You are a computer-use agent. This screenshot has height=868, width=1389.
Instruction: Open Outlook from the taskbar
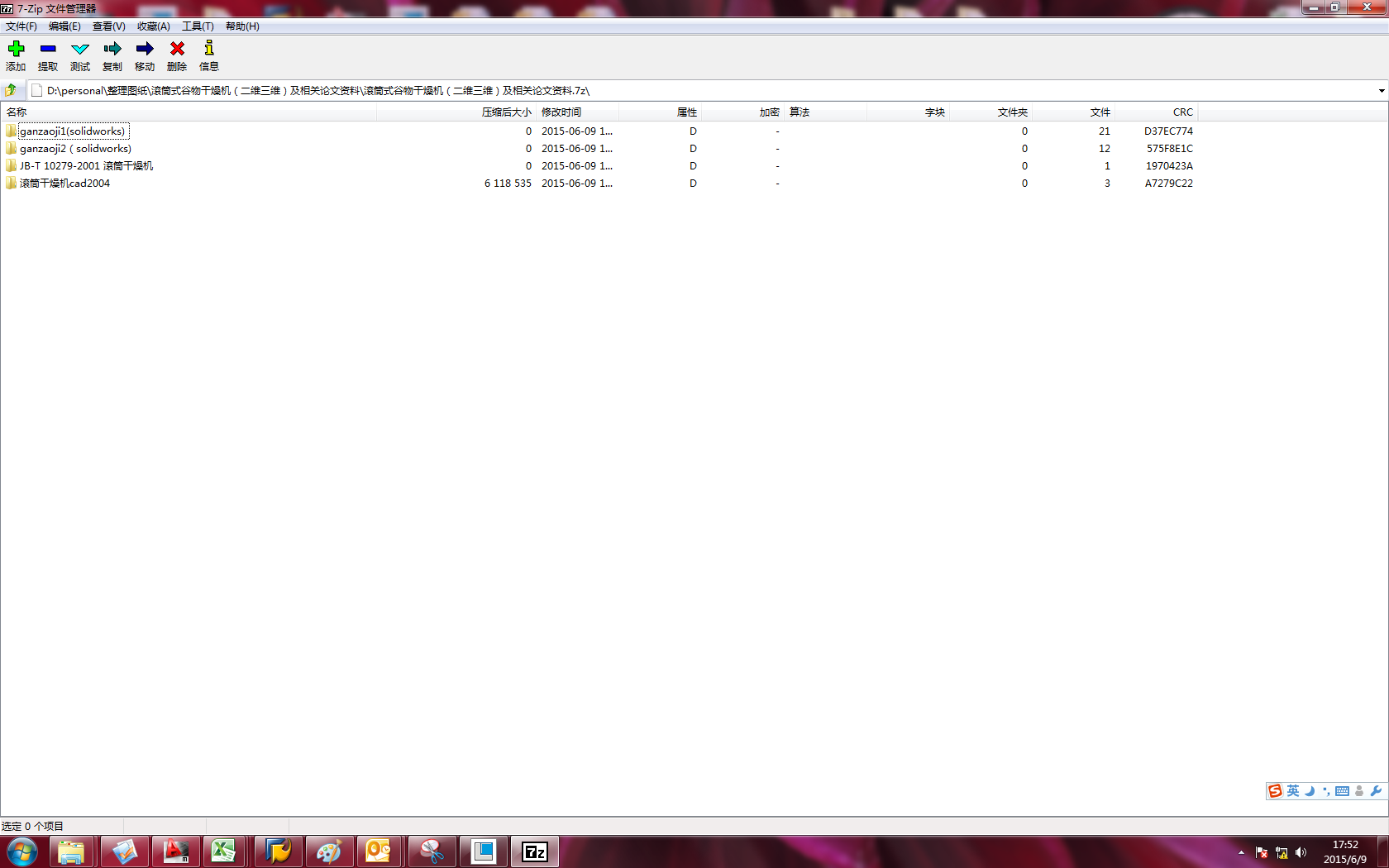click(x=378, y=851)
